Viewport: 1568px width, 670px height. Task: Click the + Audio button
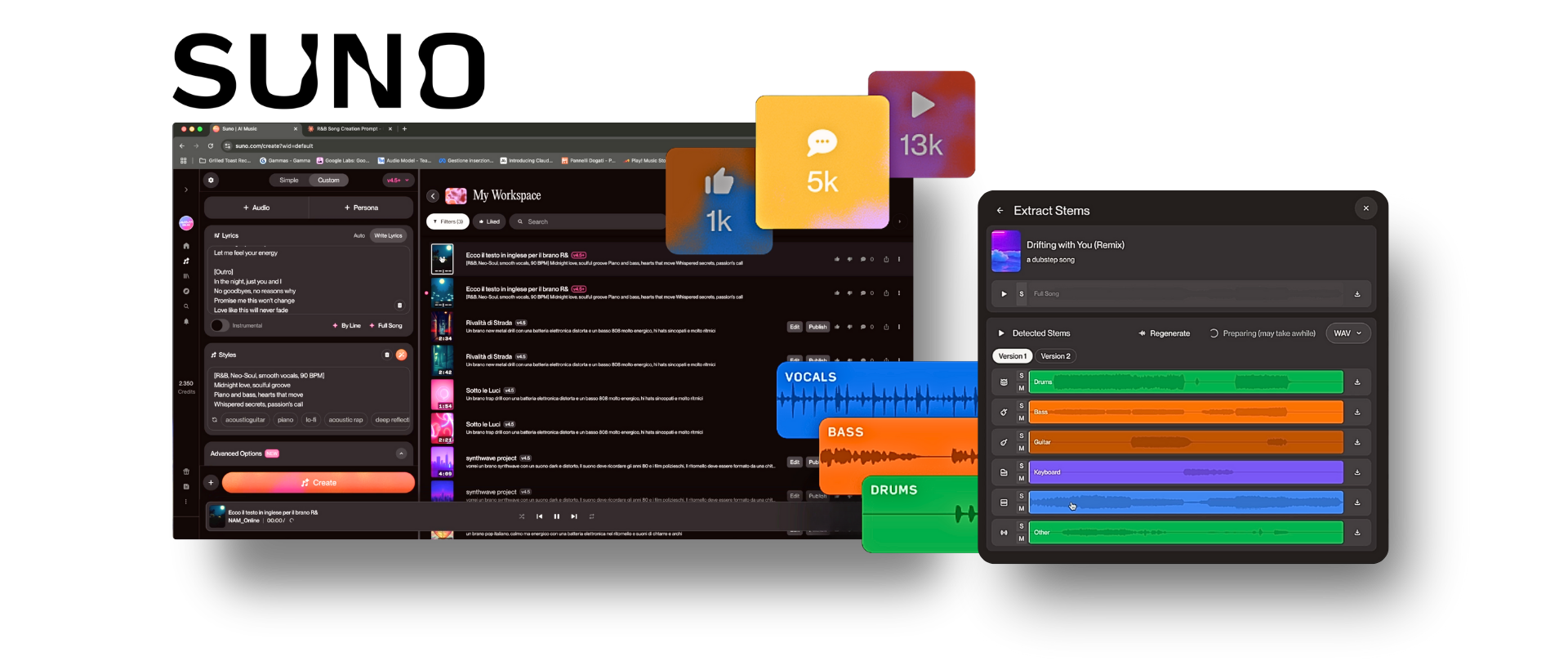coord(256,208)
